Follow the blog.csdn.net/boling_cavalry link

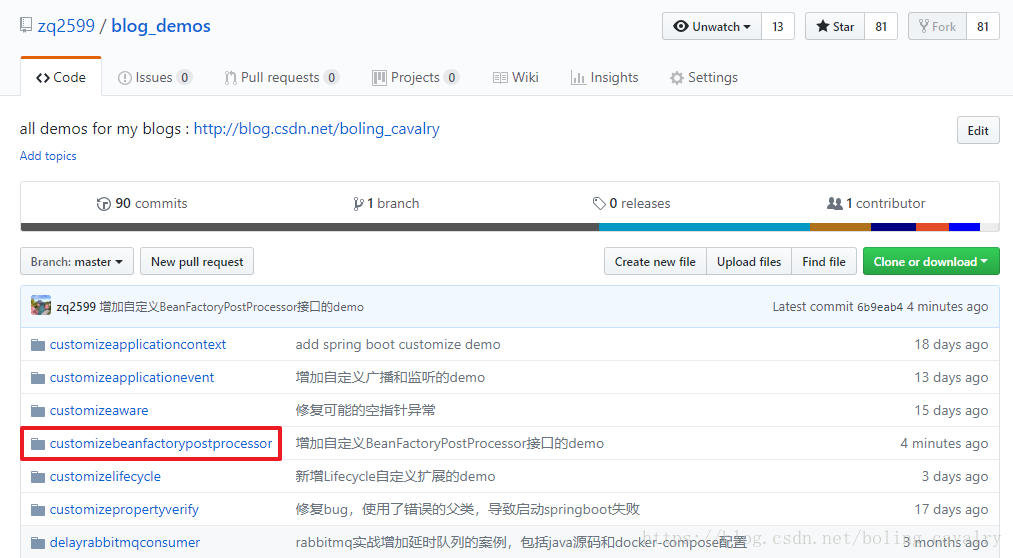(317, 129)
